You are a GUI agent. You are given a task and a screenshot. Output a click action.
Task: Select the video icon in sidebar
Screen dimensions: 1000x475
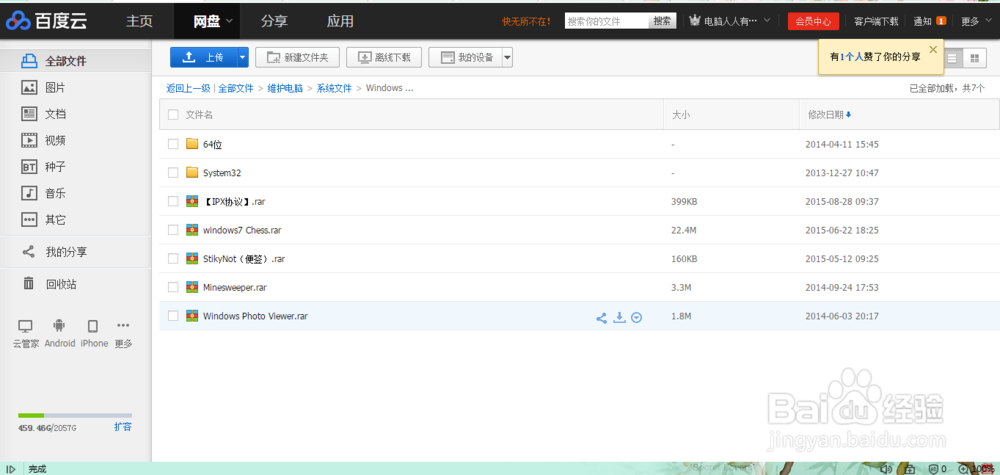(x=29, y=140)
